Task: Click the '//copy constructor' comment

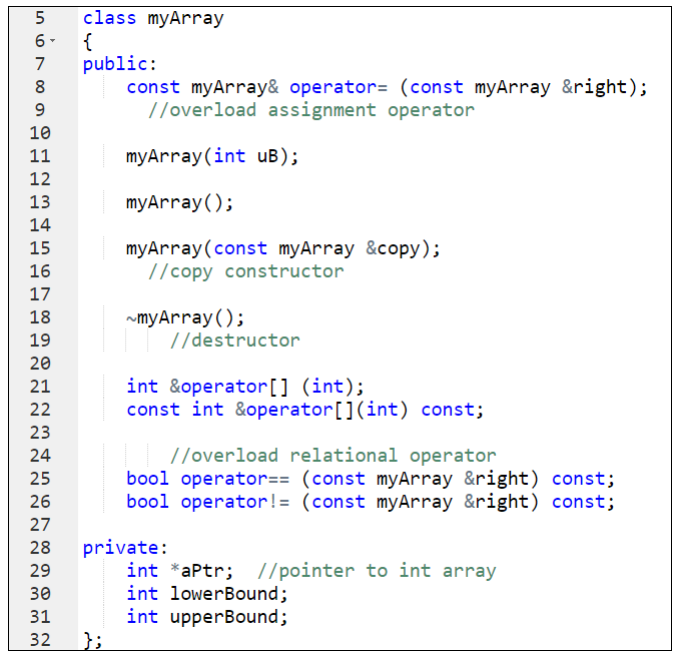Action: (x=246, y=272)
